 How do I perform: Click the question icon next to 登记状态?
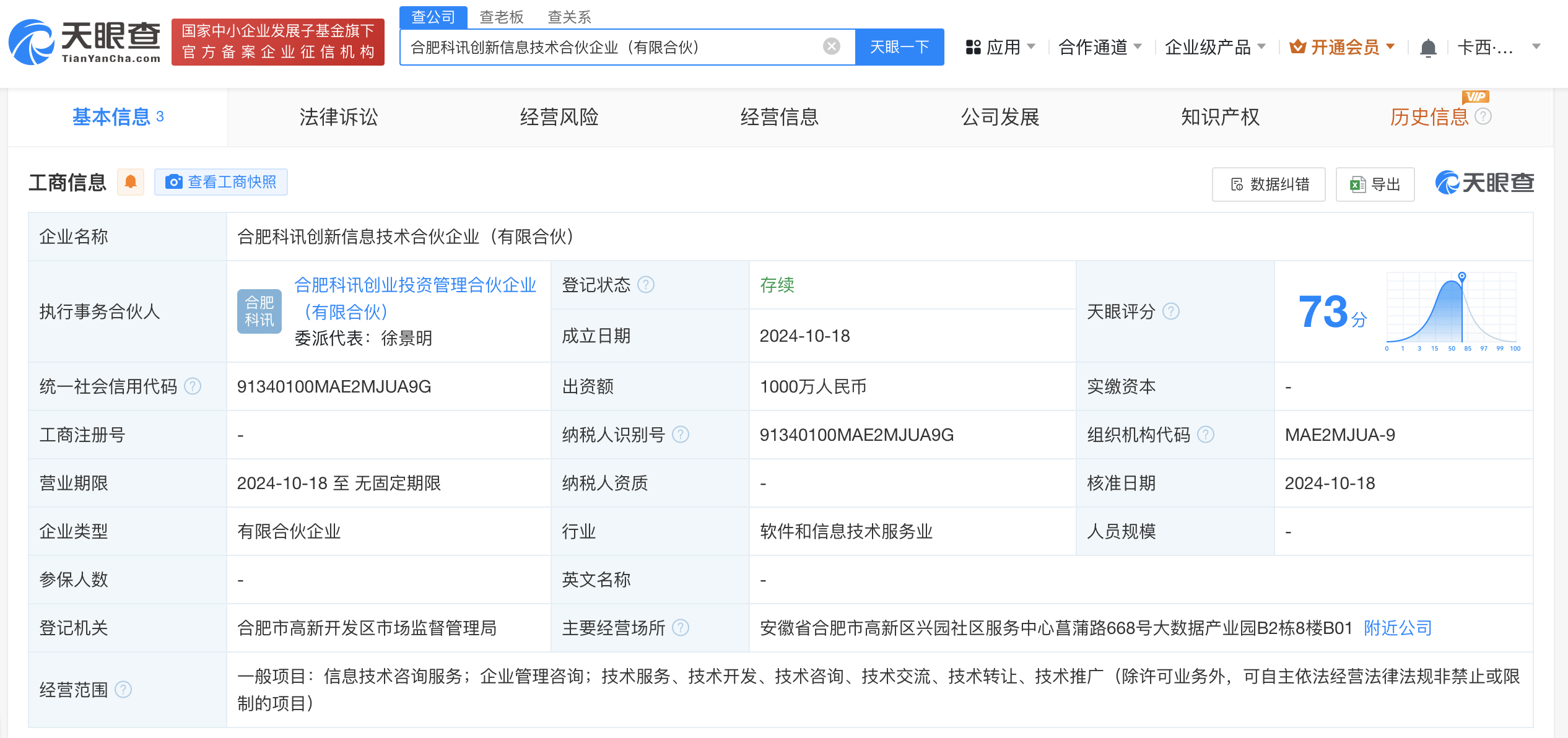click(647, 285)
